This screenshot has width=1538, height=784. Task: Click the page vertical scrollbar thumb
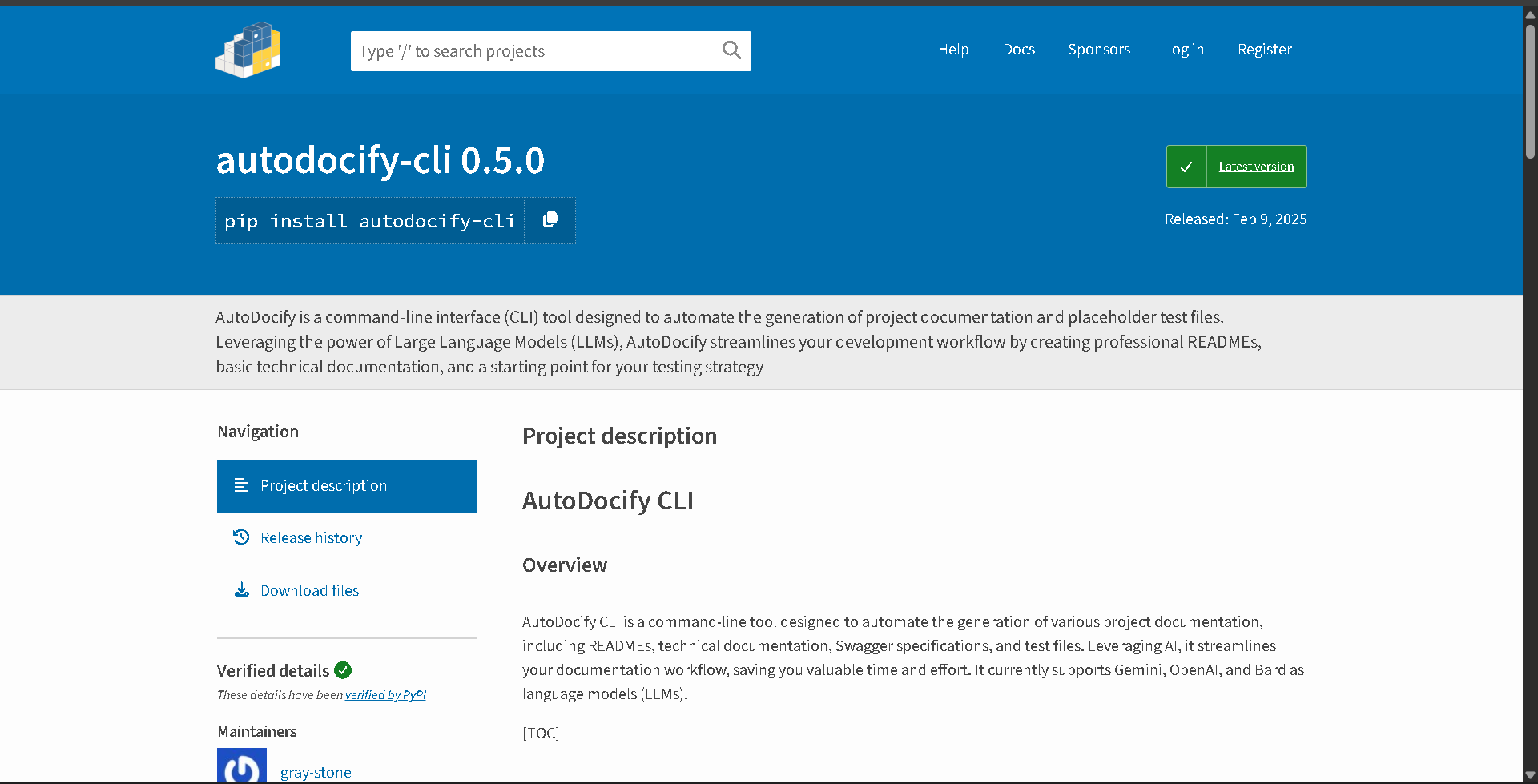(x=1530, y=92)
